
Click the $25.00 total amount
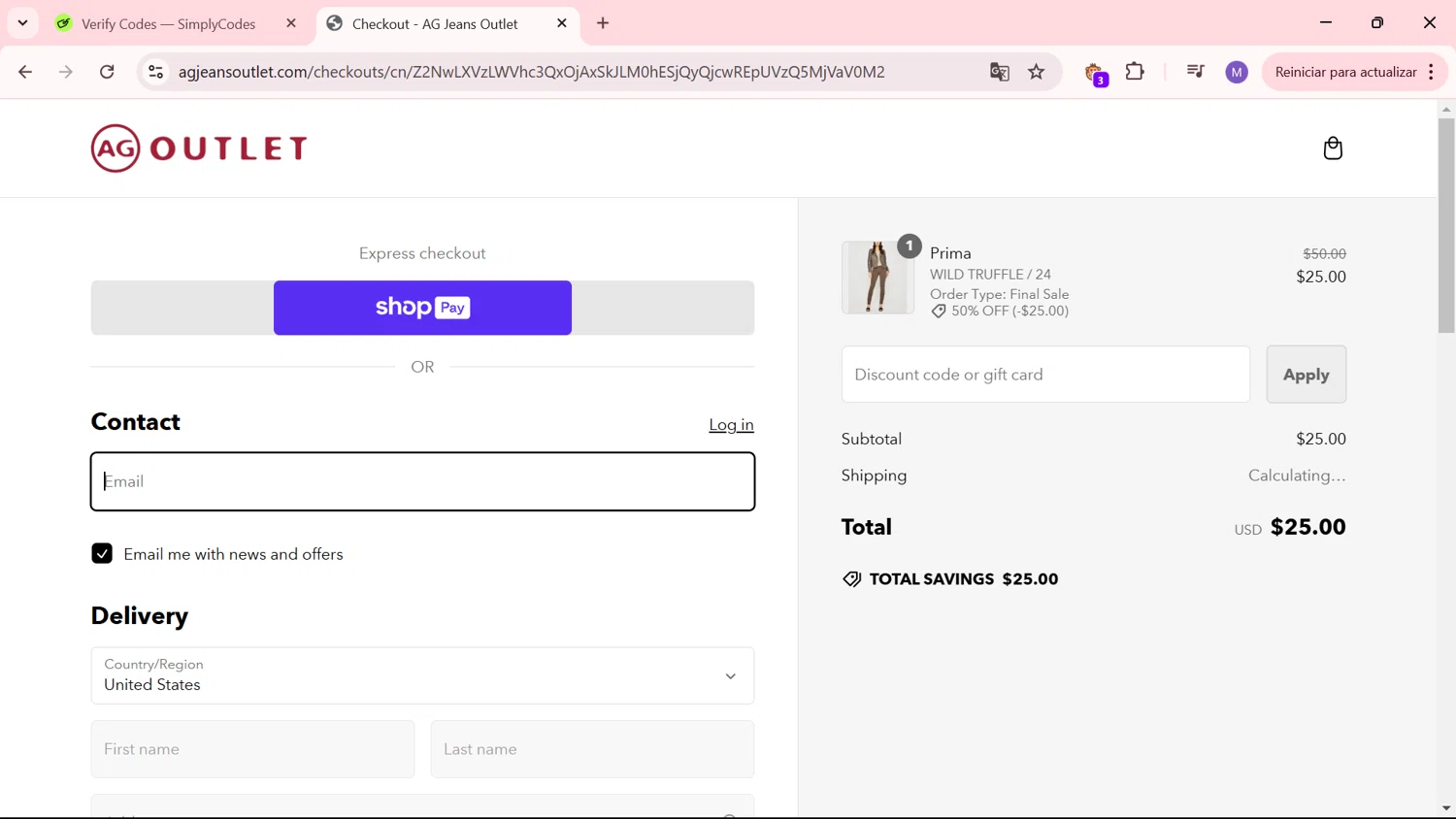pos(1307,527)
